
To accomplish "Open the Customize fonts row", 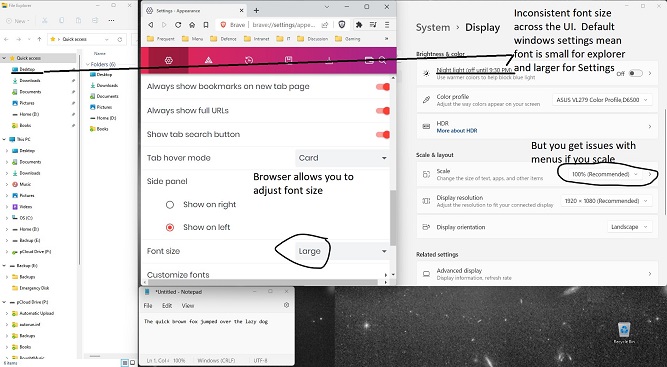I will tap(266, 275).
